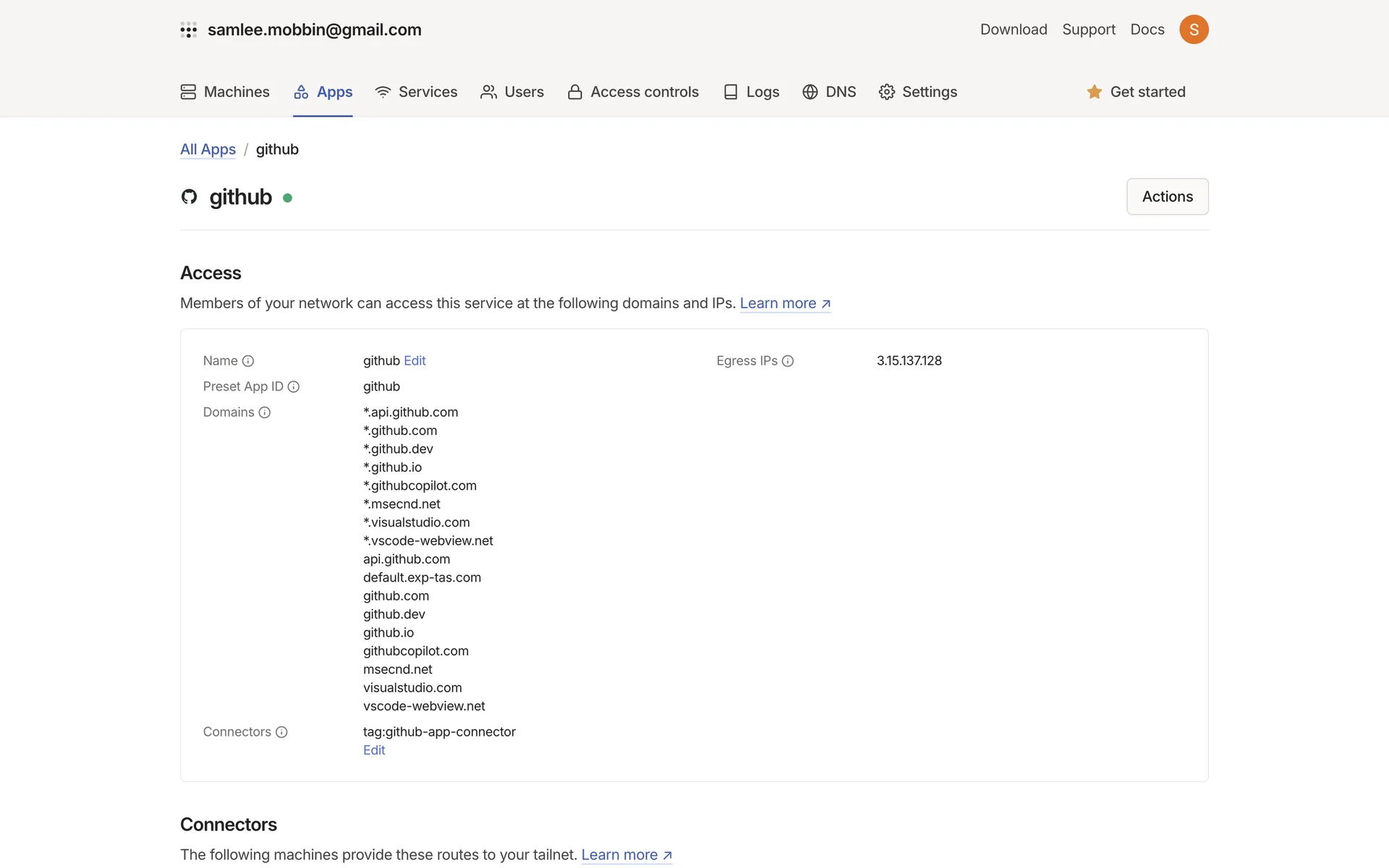
Task: Click the GitHub octocat icon in the heading
Action: point(190,197)
